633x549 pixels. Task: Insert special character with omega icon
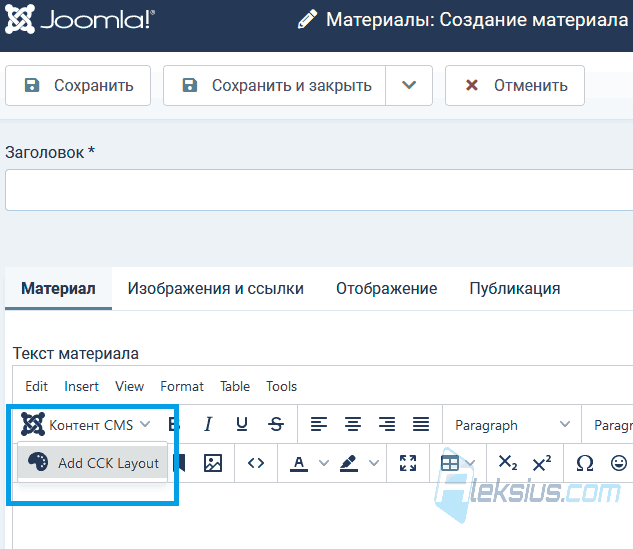click(585, 463)
